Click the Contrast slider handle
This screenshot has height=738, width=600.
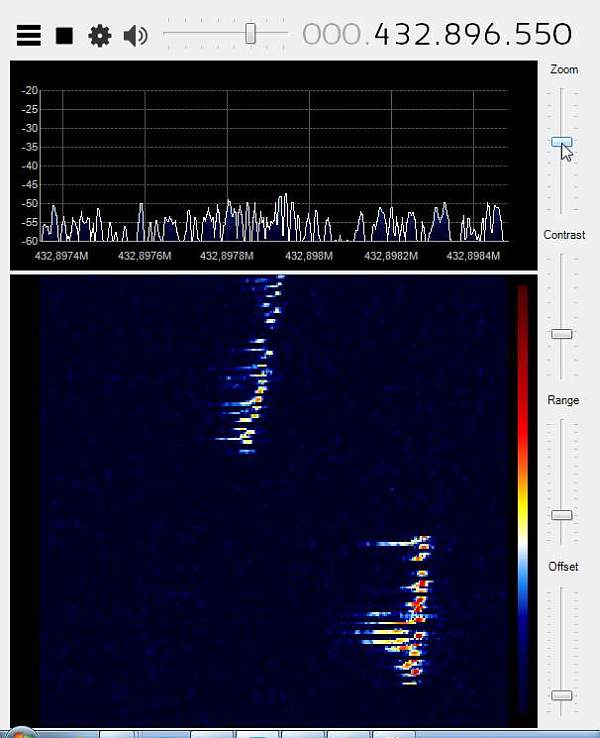point(562,333)
